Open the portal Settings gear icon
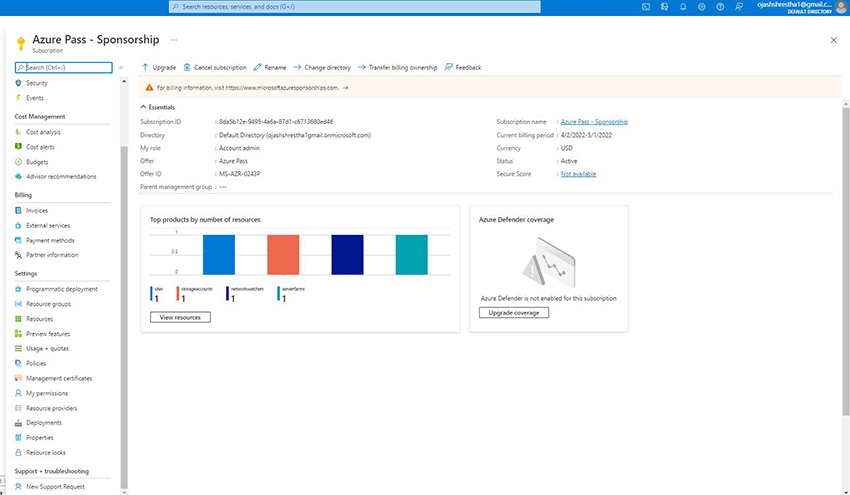The height and width of the screenshot is (495, 850). 701,7
